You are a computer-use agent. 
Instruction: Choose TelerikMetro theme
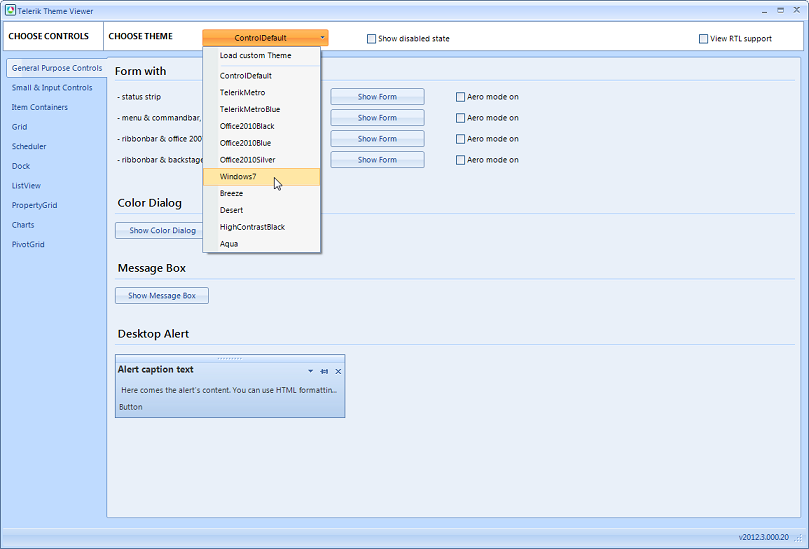pos(262,93)
